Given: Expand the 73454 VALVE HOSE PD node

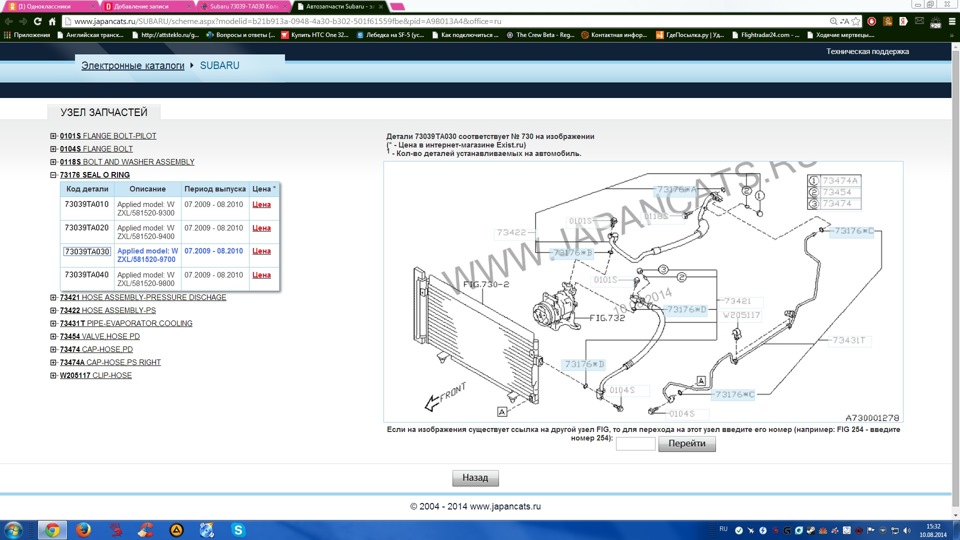Looking at the screenshot, I should [x=53, y=336].
